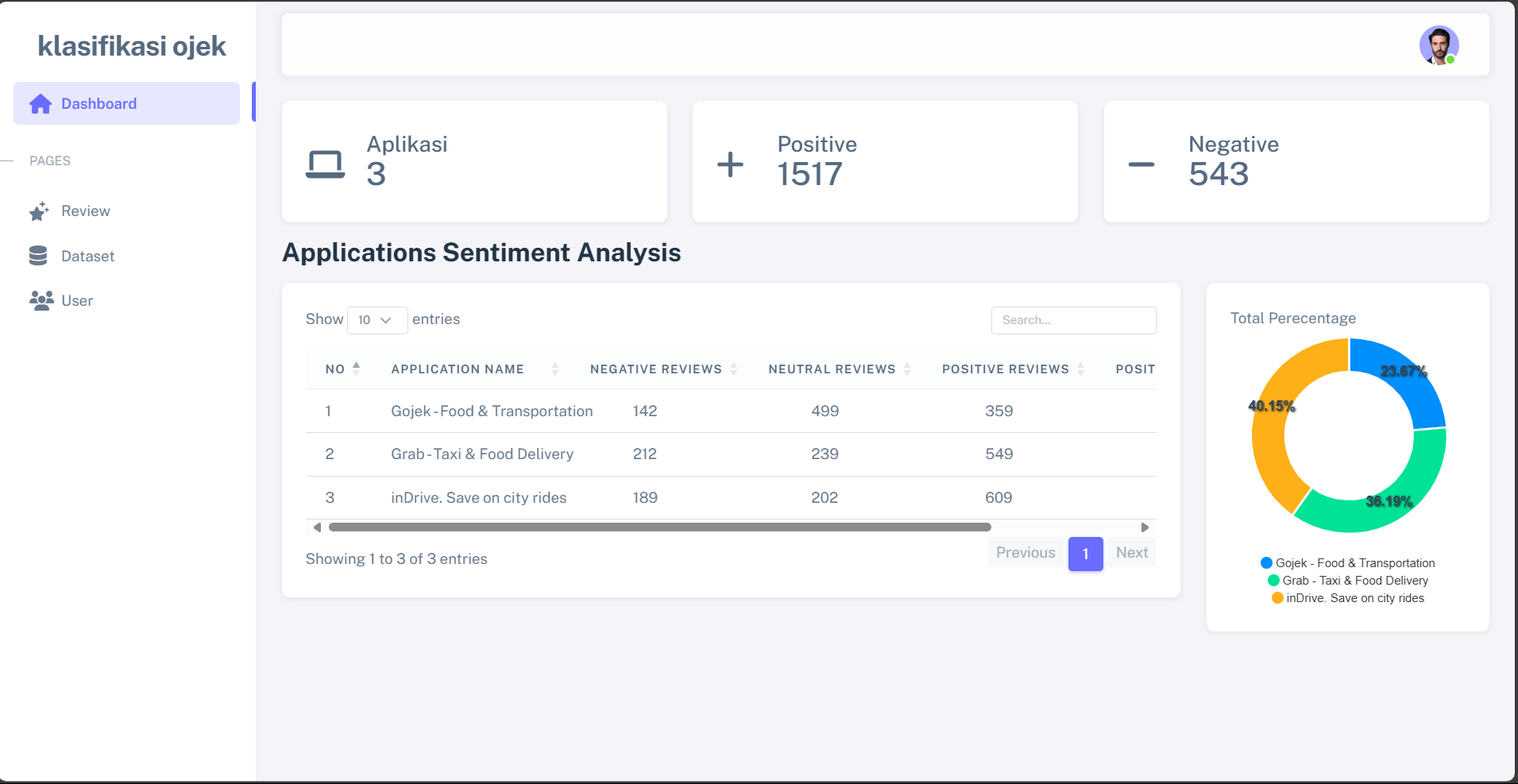The height and width of the screenshot is (784, 1518).
Task: Click the minus icon on Negative card
Action: 1140,164
